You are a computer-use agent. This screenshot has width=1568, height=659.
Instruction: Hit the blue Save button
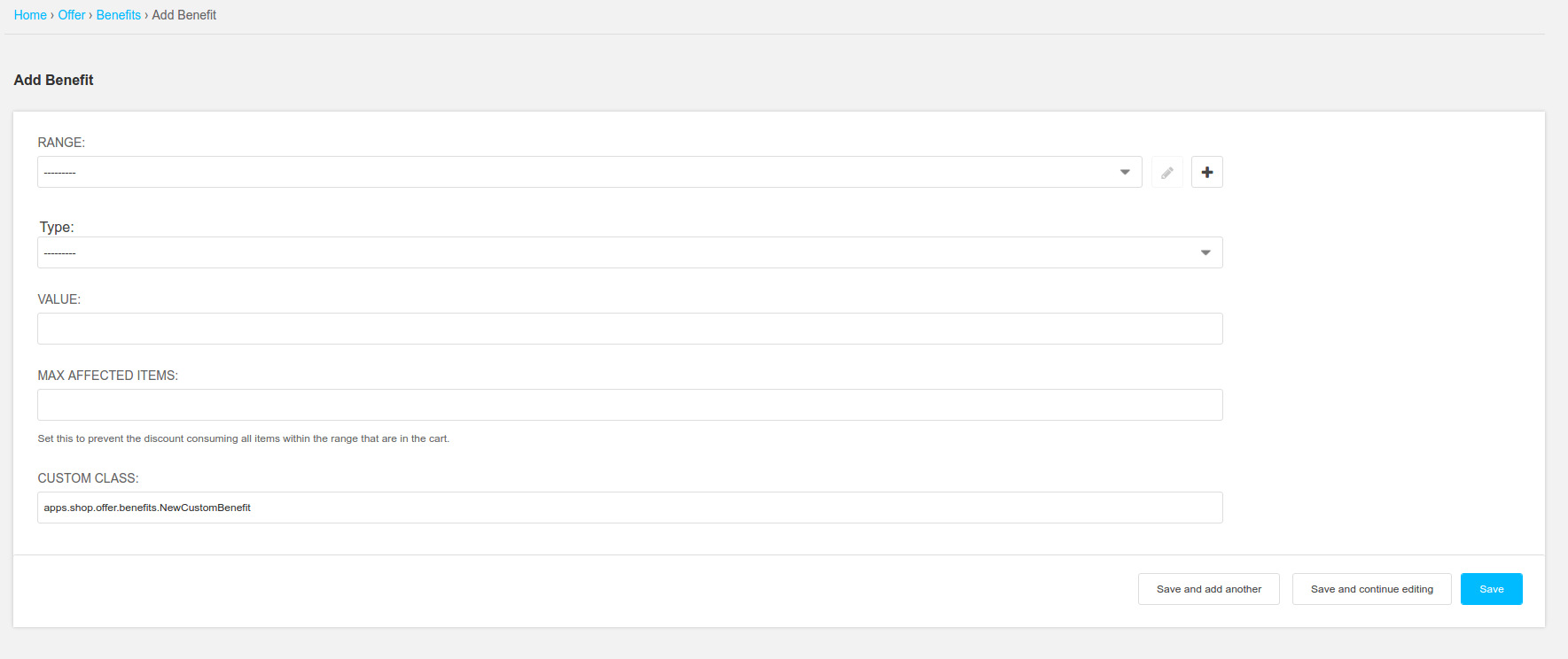pyautogui.click(x=1491, y=589)
